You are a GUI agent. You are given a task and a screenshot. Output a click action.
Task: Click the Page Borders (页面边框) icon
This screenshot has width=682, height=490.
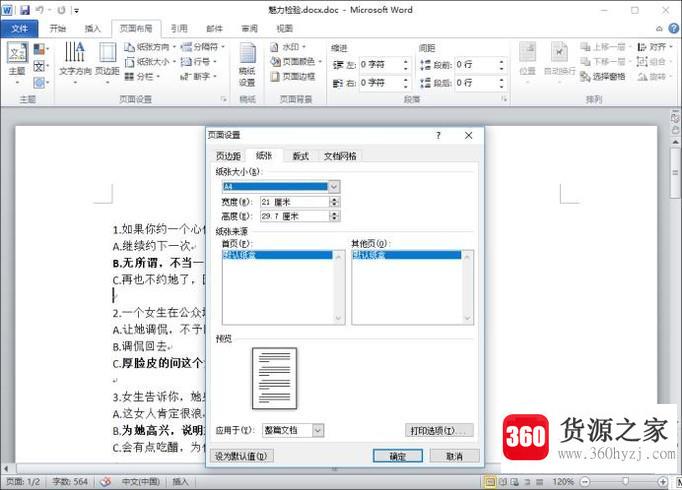[293, 77]
